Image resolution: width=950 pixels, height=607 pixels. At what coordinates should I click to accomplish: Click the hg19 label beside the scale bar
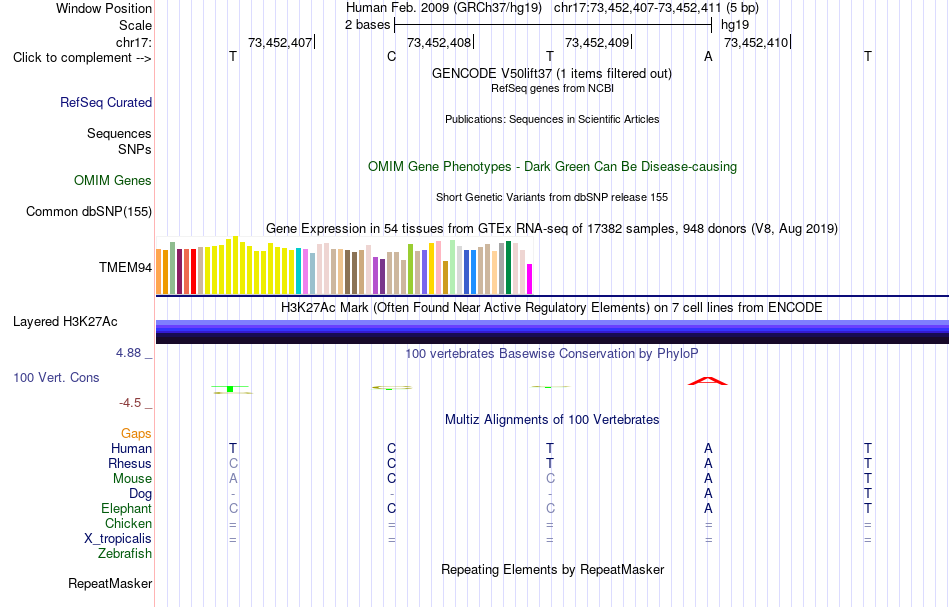pyautogui.click(x=735, y=25)
